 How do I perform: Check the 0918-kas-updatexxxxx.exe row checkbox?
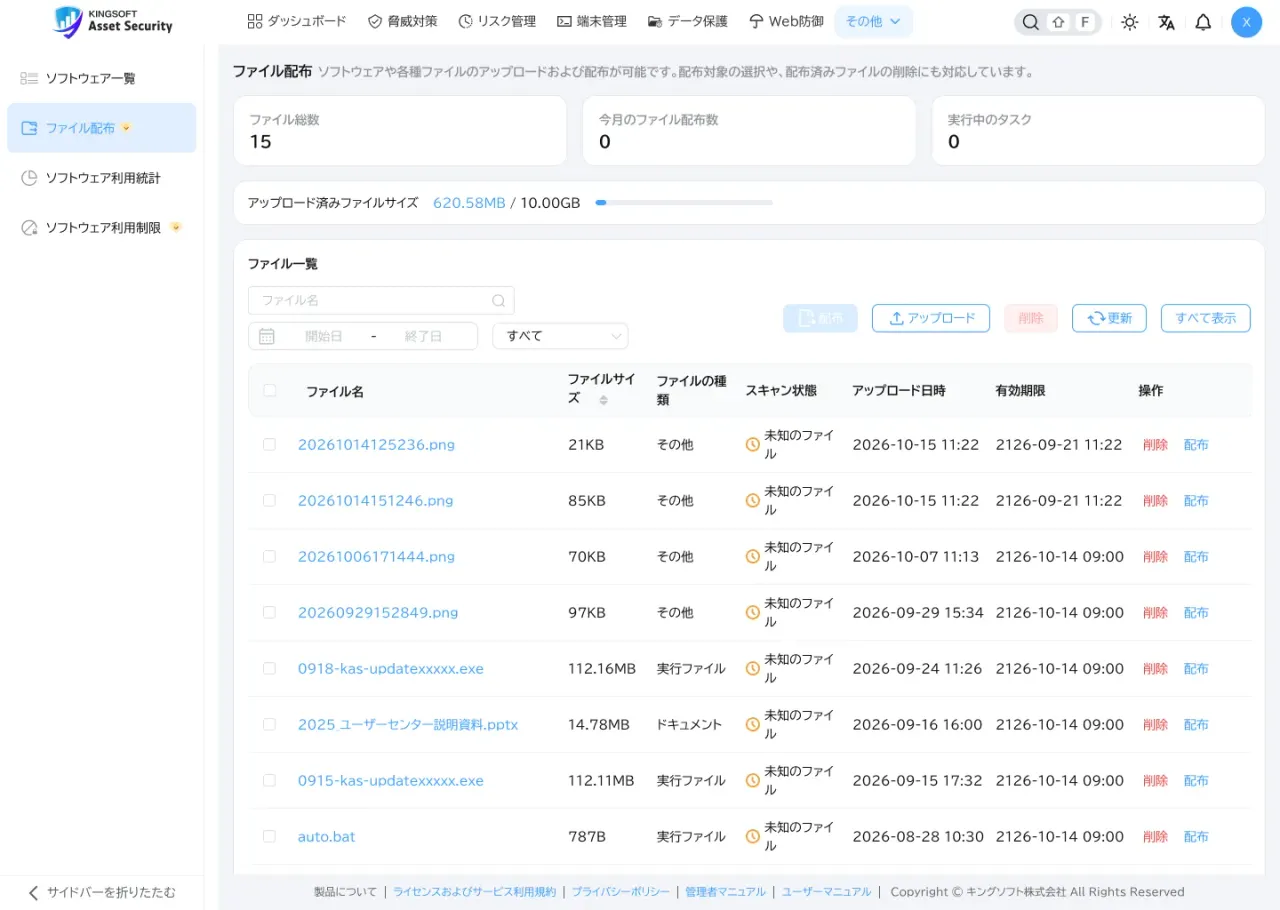269,668
